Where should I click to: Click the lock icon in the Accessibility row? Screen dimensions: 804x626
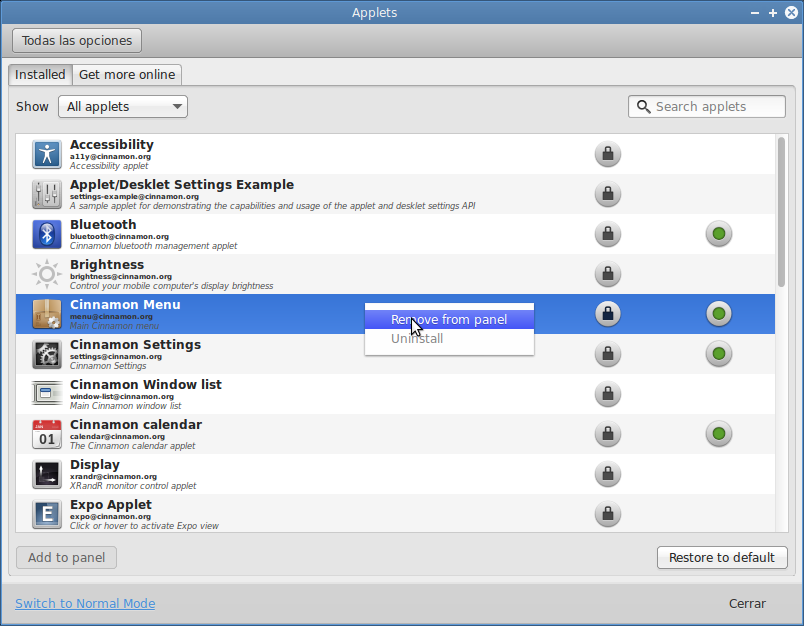click(x=608, y=154)
